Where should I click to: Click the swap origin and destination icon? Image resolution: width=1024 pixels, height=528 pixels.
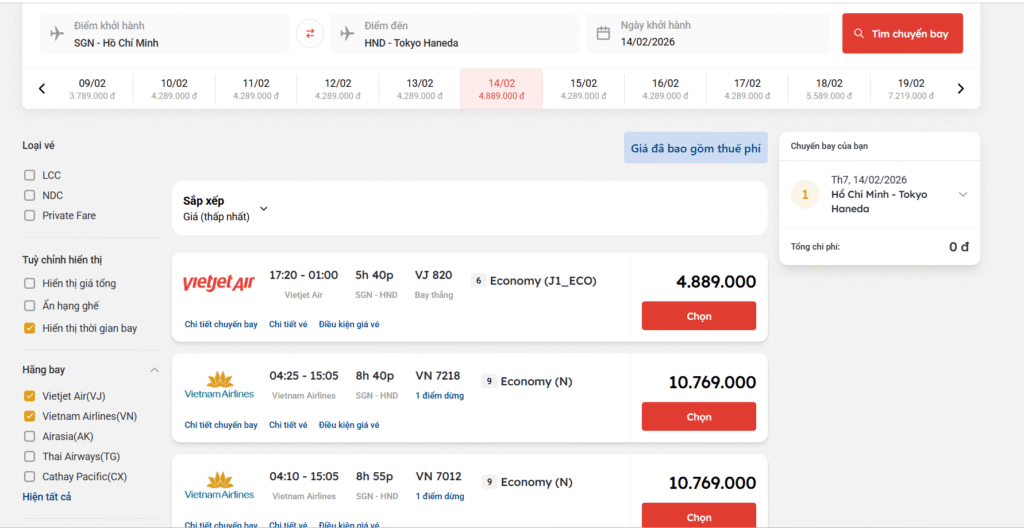(310, 33)
